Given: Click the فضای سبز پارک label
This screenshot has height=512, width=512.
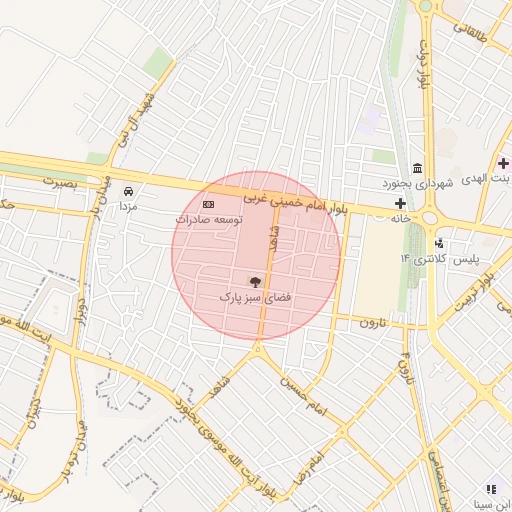Looking at the screenshot, I should (x=255, y=297).
